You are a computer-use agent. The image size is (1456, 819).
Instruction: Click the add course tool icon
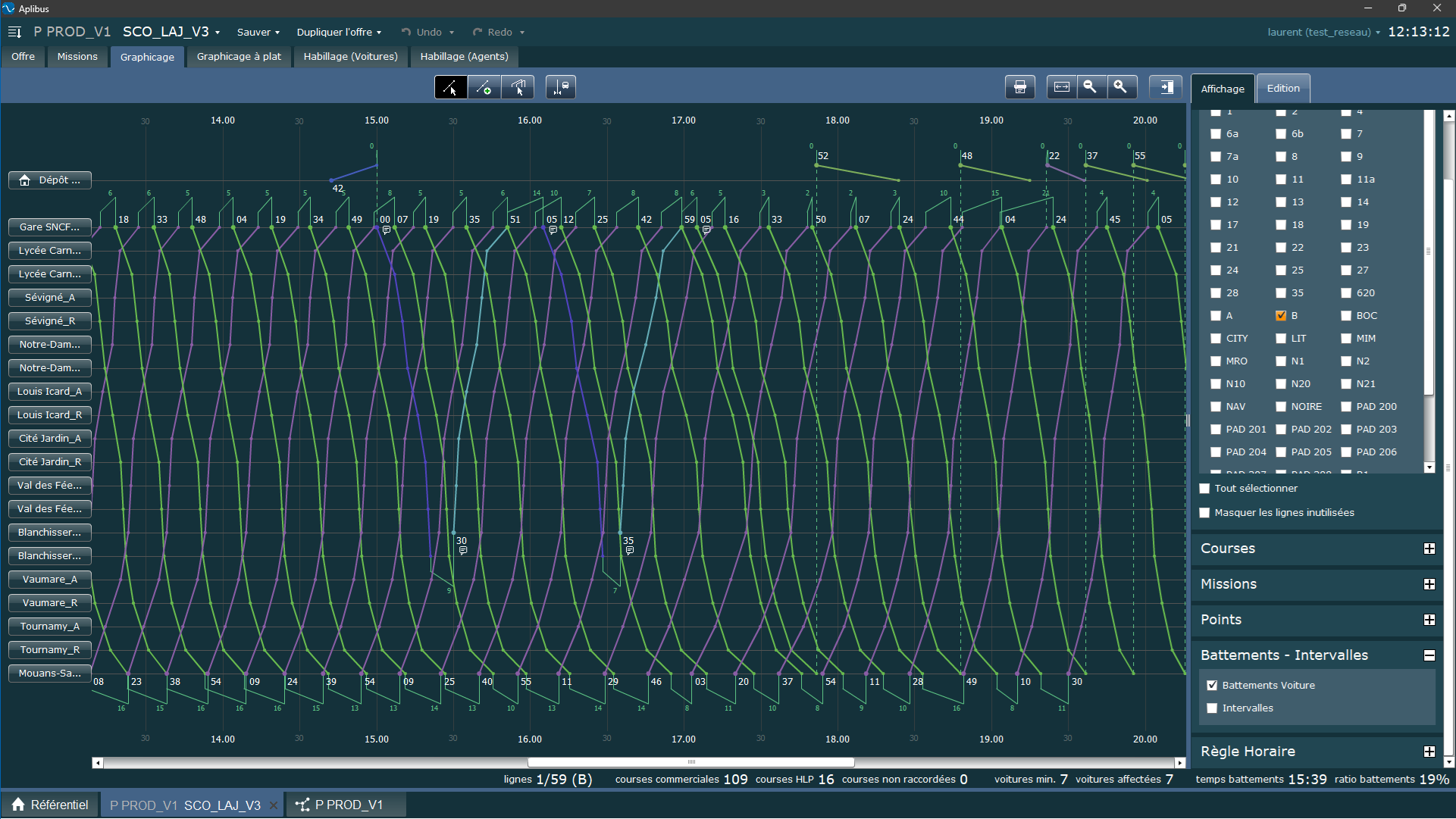pyautogui.click(x=484, y=88)
